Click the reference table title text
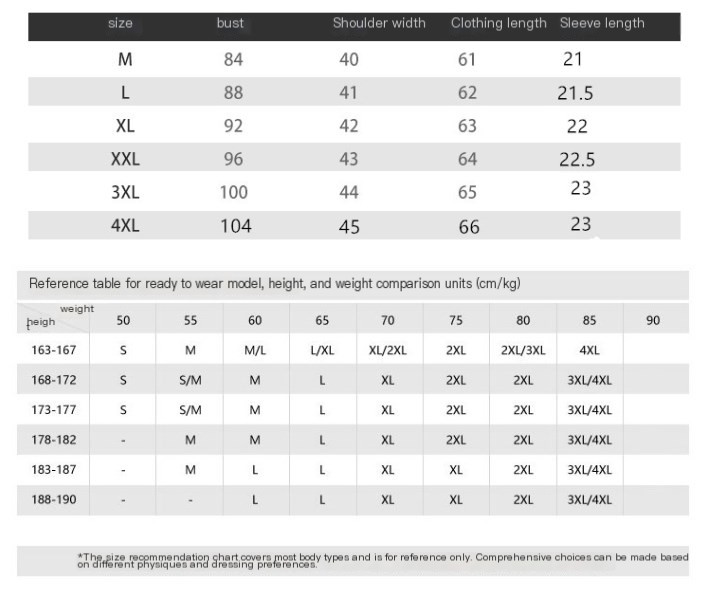The image size is (704, 598). coord(274,284)
